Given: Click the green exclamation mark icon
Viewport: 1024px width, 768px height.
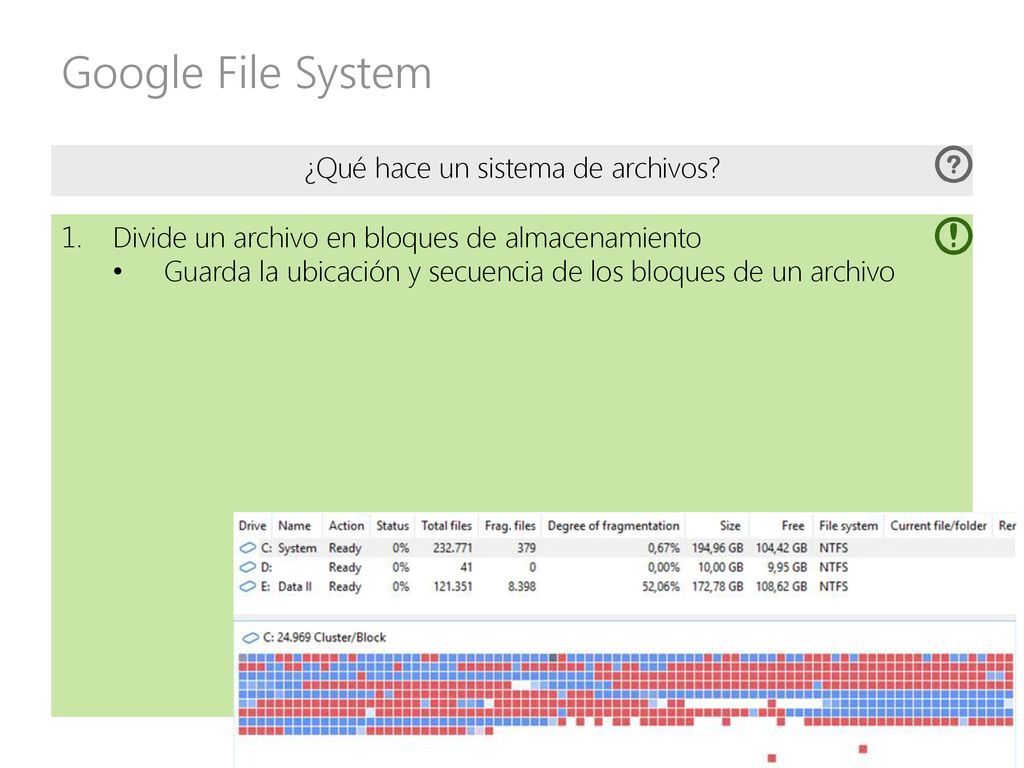Looking at the screenshot, I should point(953,235).
